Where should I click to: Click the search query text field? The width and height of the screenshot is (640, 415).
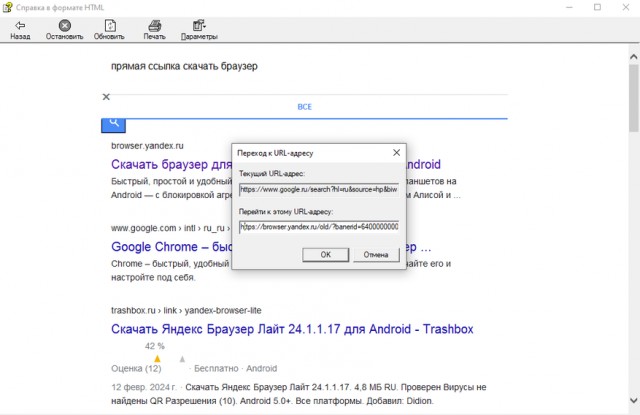tap(304, 66)
